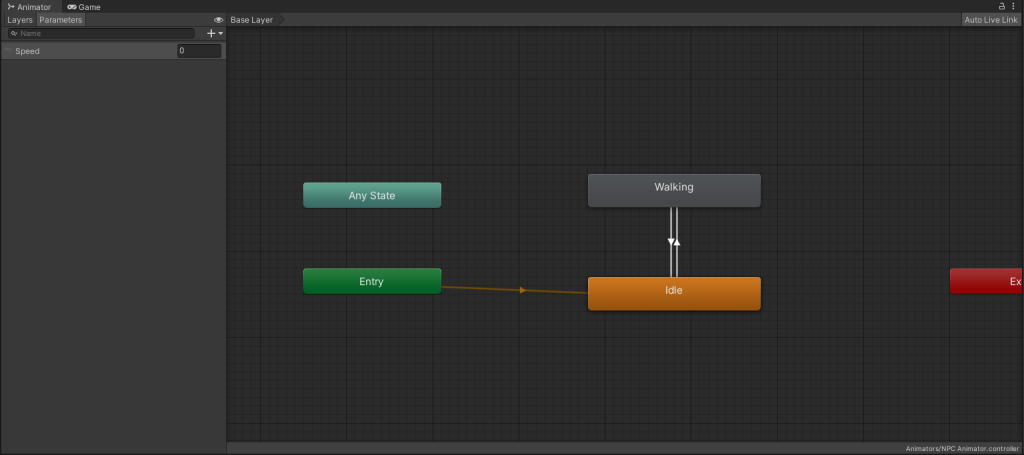
Task: Select the Idle state node
Action: tap(674, 293)
